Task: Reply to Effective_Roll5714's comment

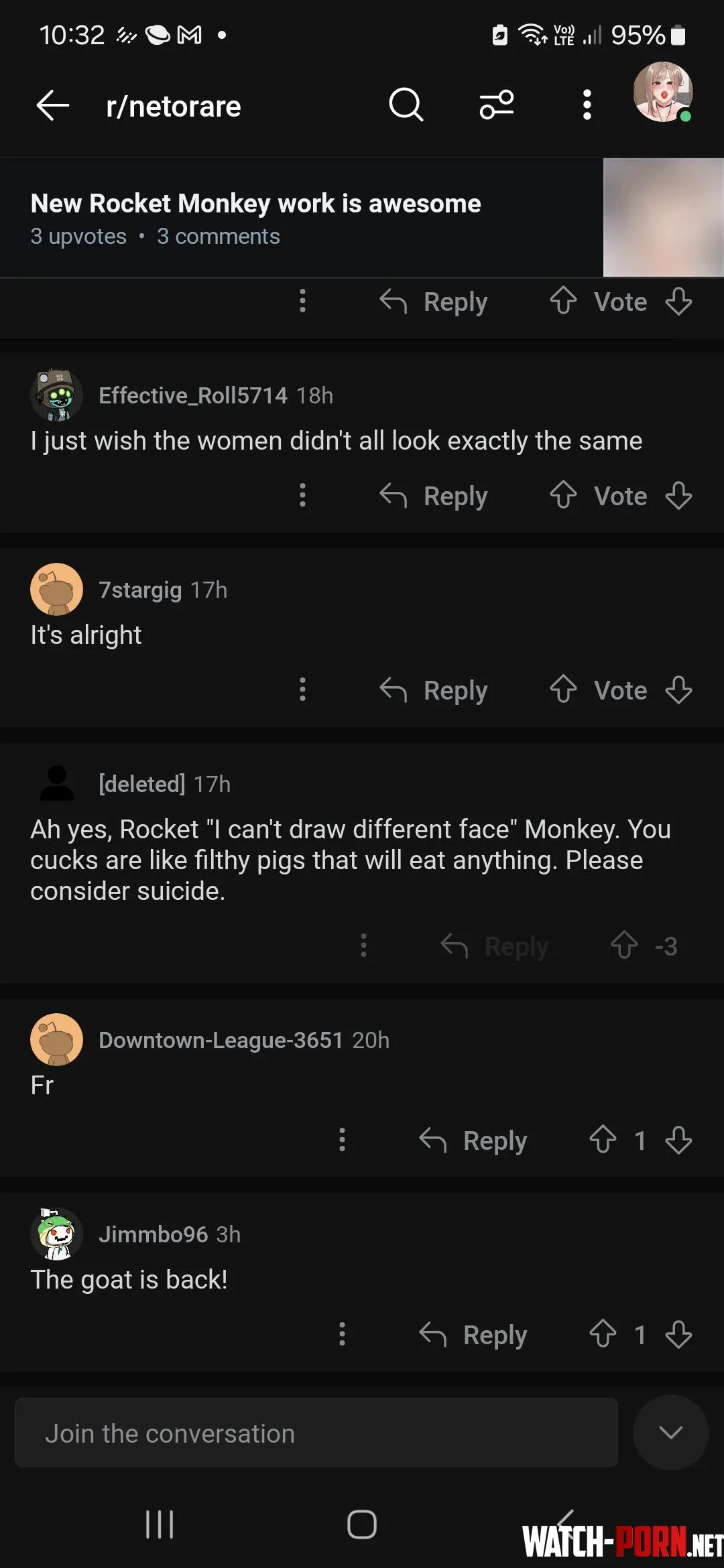Action: click(434, 496)
